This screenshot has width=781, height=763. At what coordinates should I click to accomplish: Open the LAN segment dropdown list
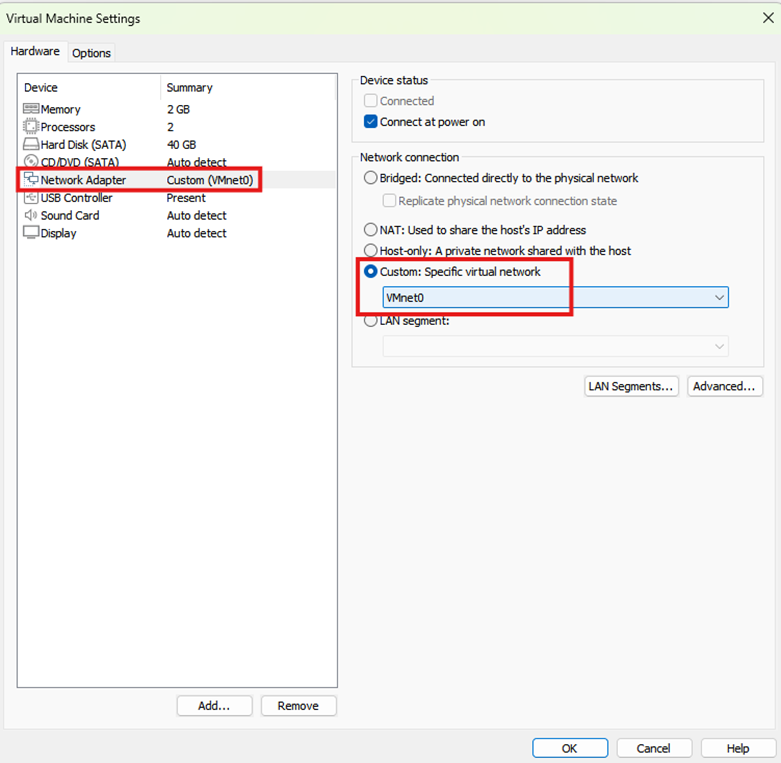click(x=555, y=346)
